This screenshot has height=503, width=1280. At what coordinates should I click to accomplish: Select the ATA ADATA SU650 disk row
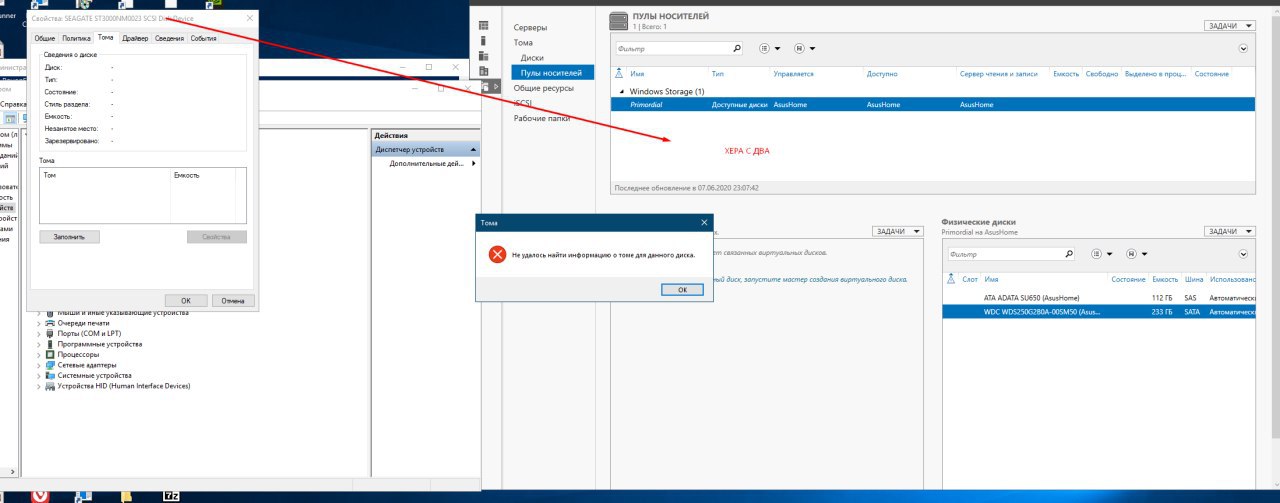pos(1098,297)
